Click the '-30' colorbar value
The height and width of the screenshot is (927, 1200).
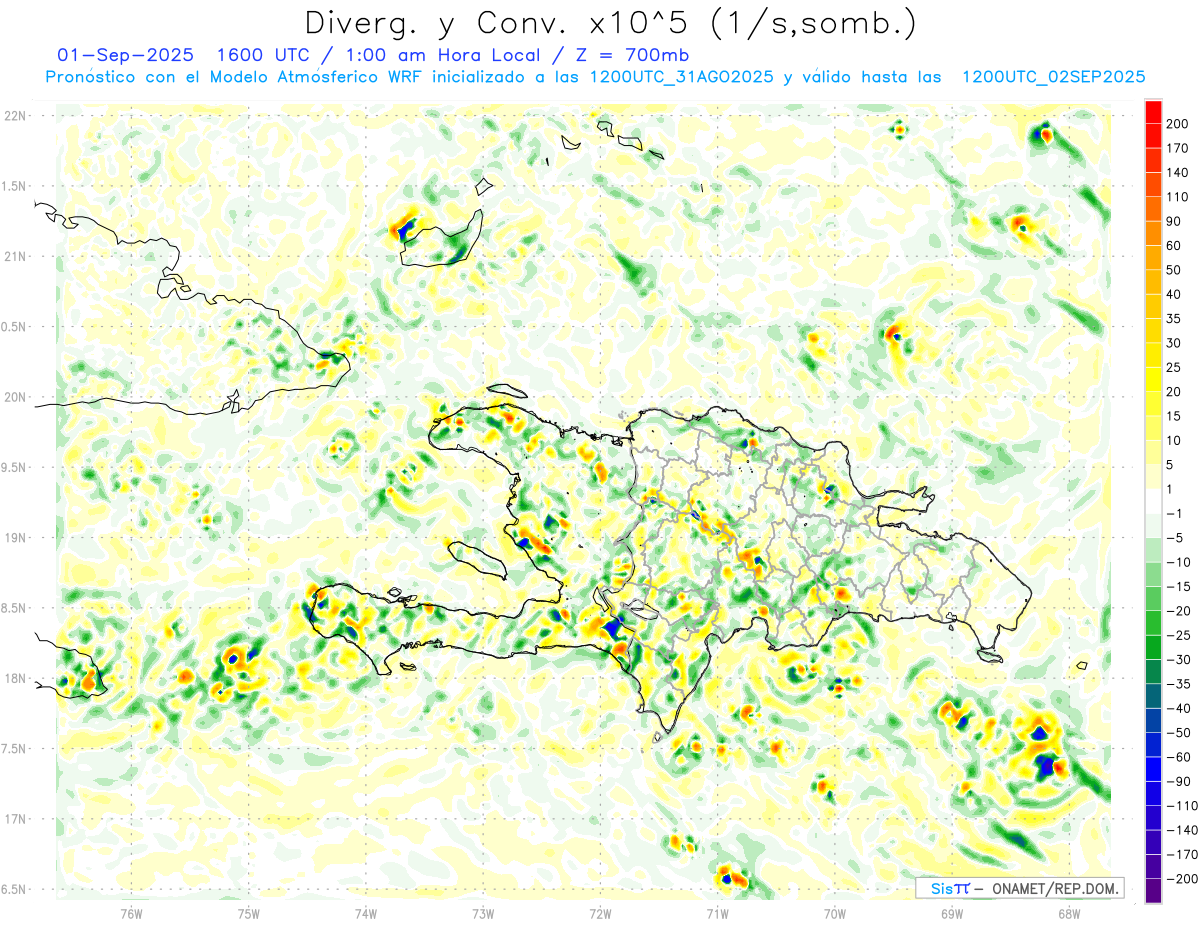[1180, 660]
